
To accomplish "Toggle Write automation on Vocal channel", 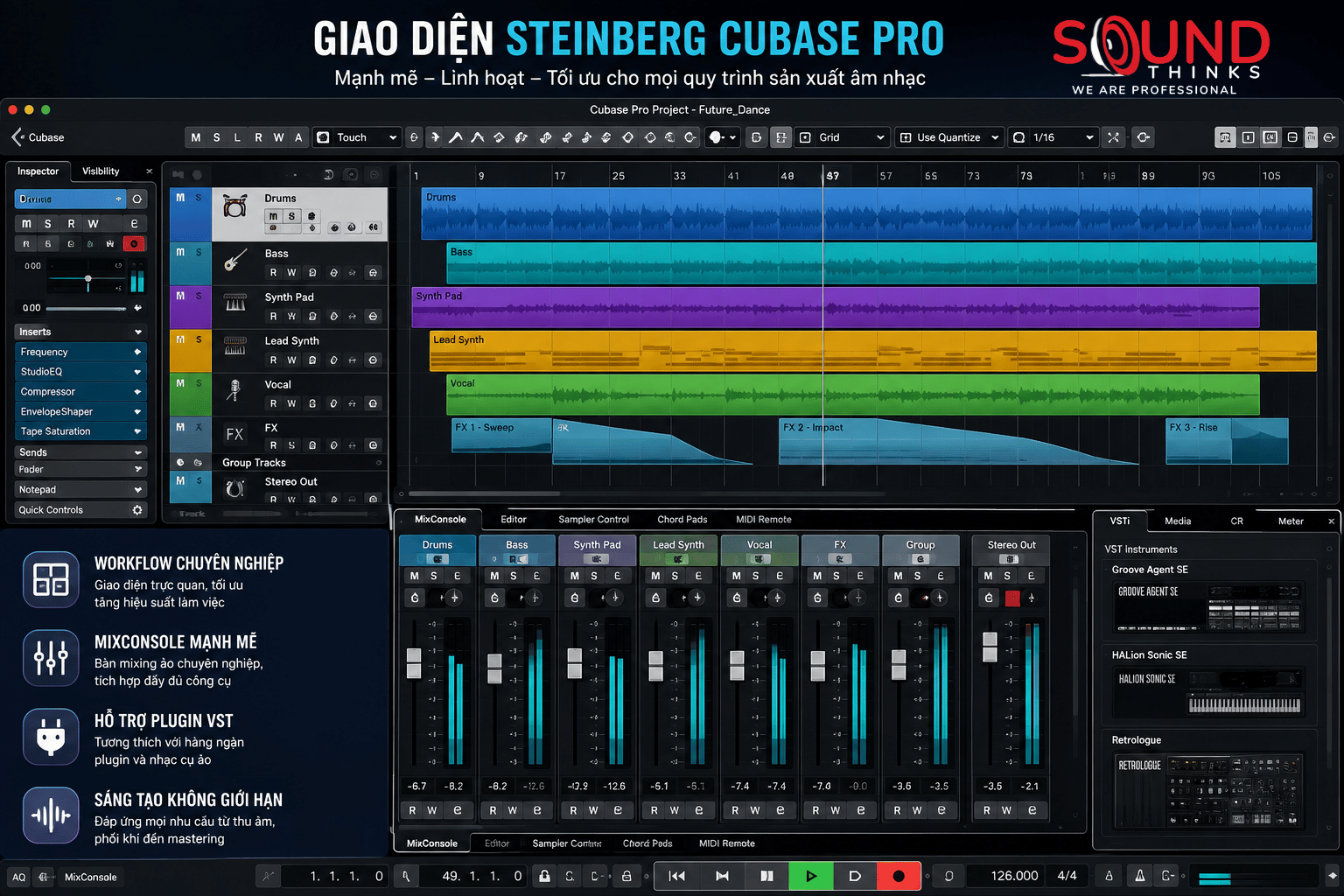I will 755,810.
